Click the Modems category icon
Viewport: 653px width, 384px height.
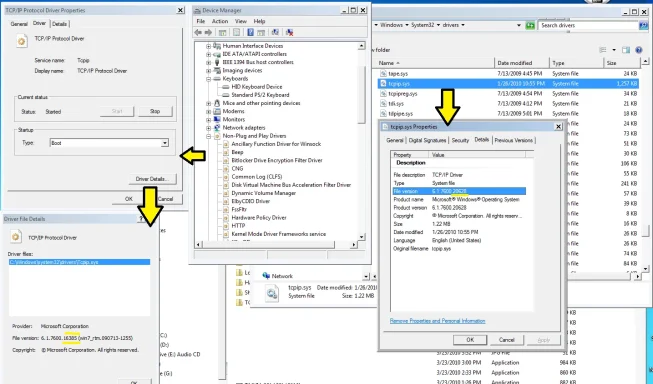click(217, 111)
